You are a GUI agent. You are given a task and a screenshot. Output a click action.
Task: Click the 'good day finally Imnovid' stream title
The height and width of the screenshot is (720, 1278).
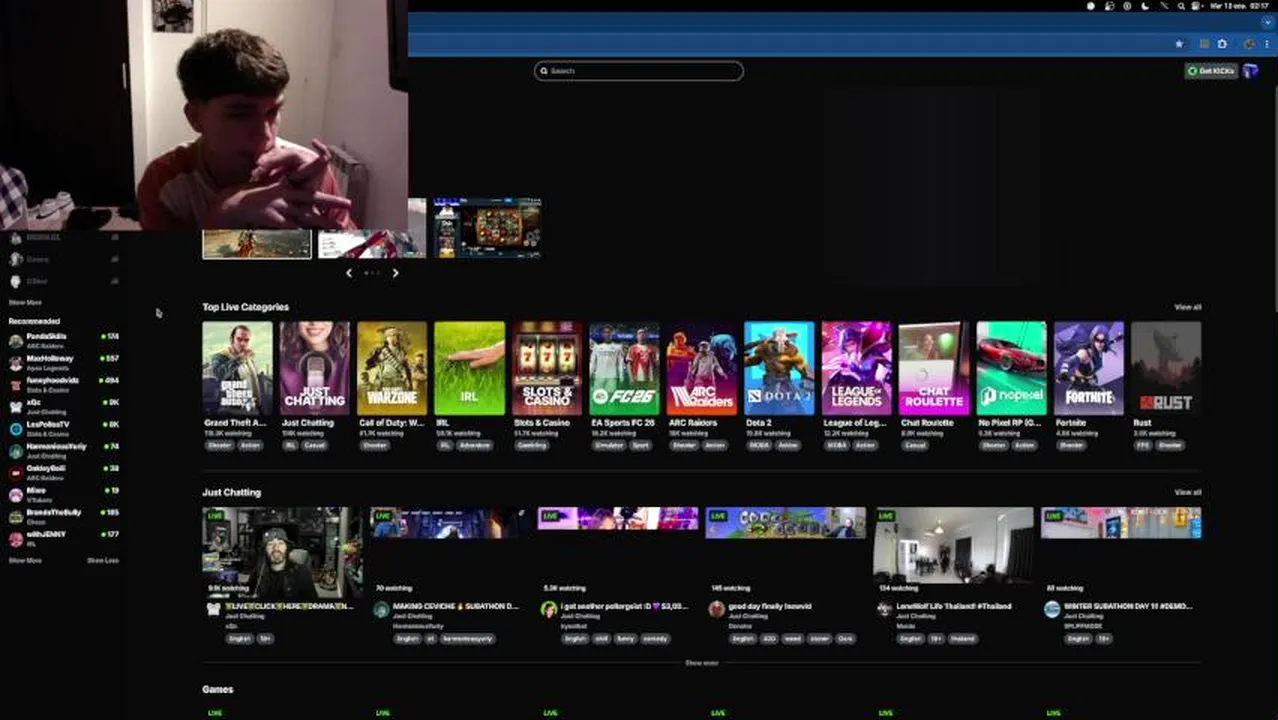click(x=770, y=606)
